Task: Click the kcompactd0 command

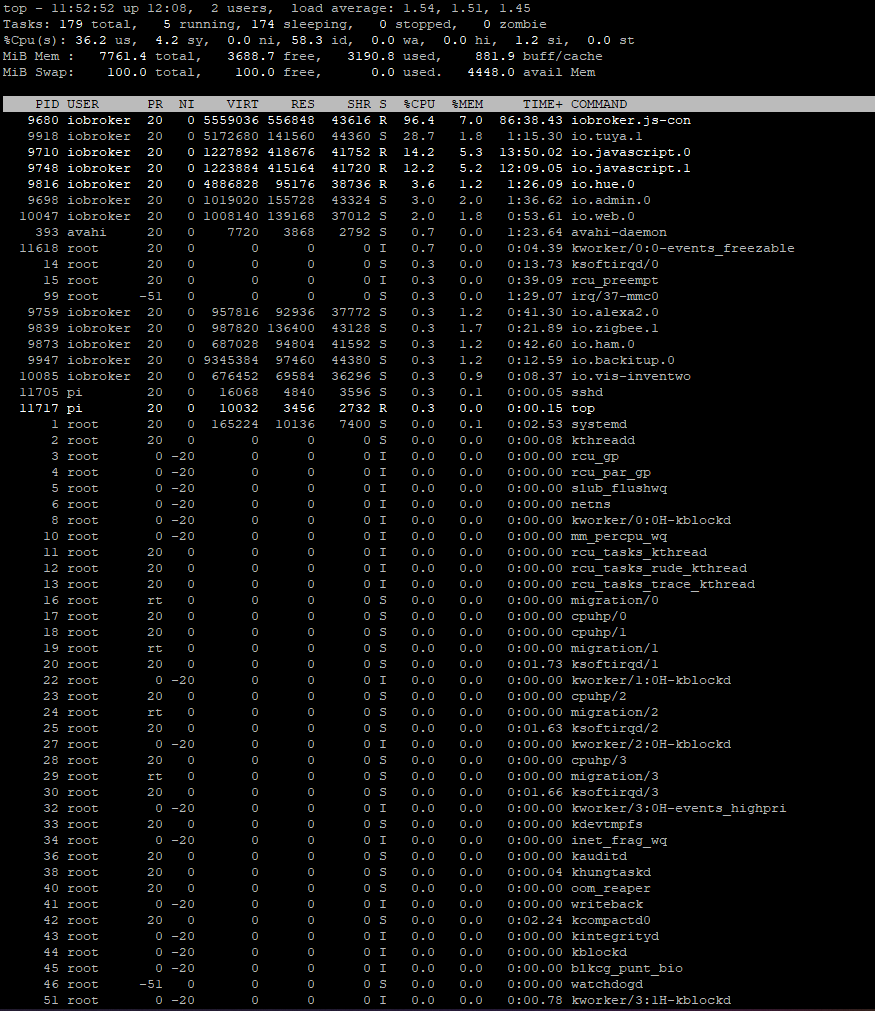Action: 611,921
